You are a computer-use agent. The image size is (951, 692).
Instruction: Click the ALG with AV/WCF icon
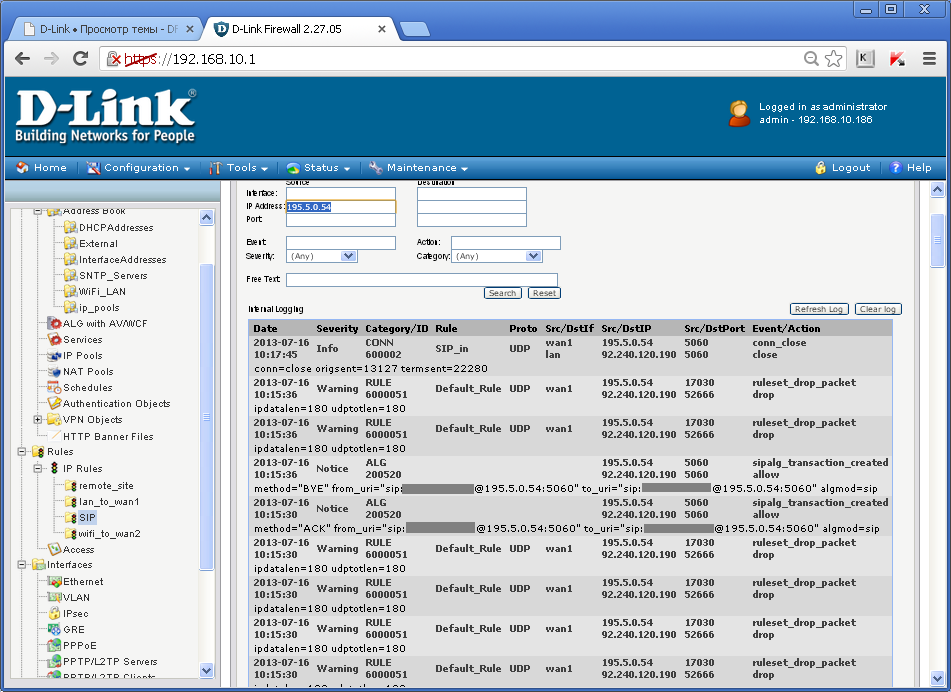[x=54, y=323]
